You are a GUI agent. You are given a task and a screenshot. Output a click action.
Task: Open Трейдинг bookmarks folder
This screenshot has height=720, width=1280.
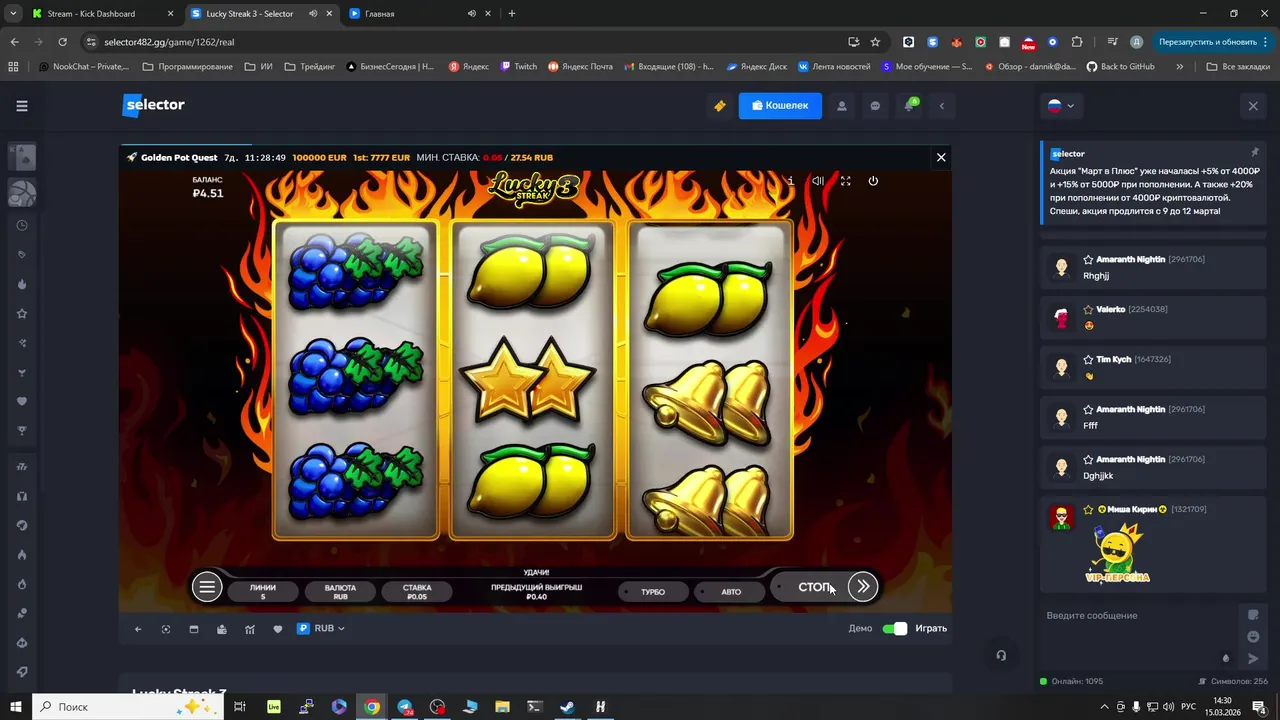tap(310, 67)
